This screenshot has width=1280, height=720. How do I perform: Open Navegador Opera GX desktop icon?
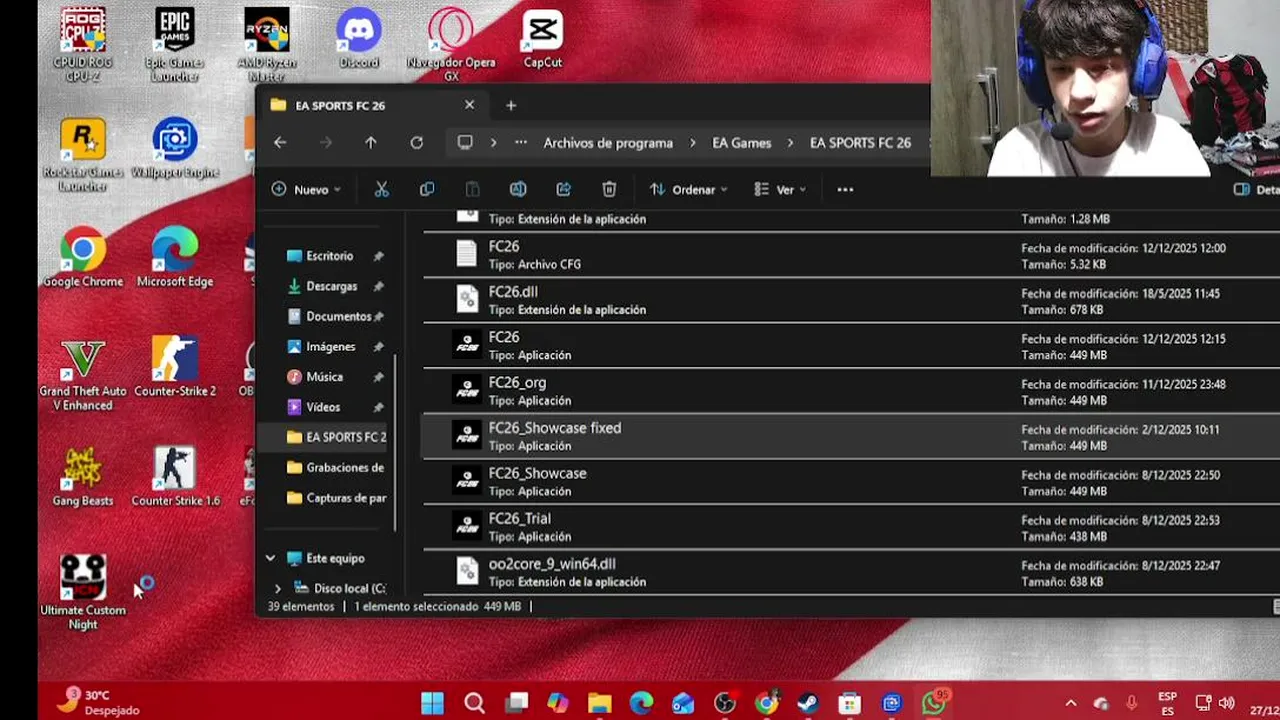(451, 45)
